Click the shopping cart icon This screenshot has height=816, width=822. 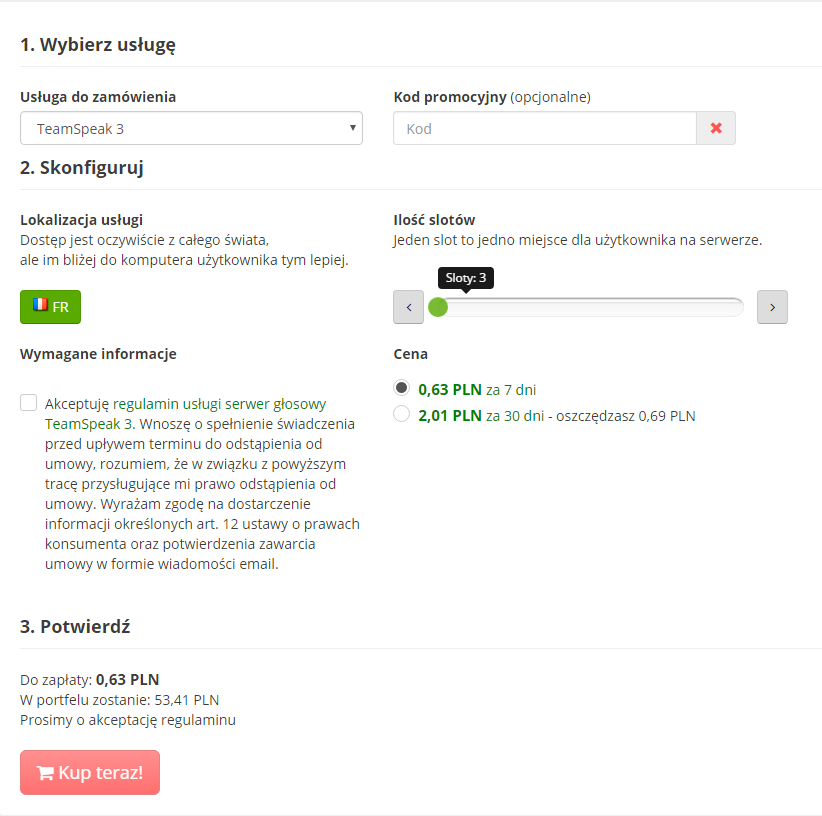pyautogui.click(x=45, y=773)
